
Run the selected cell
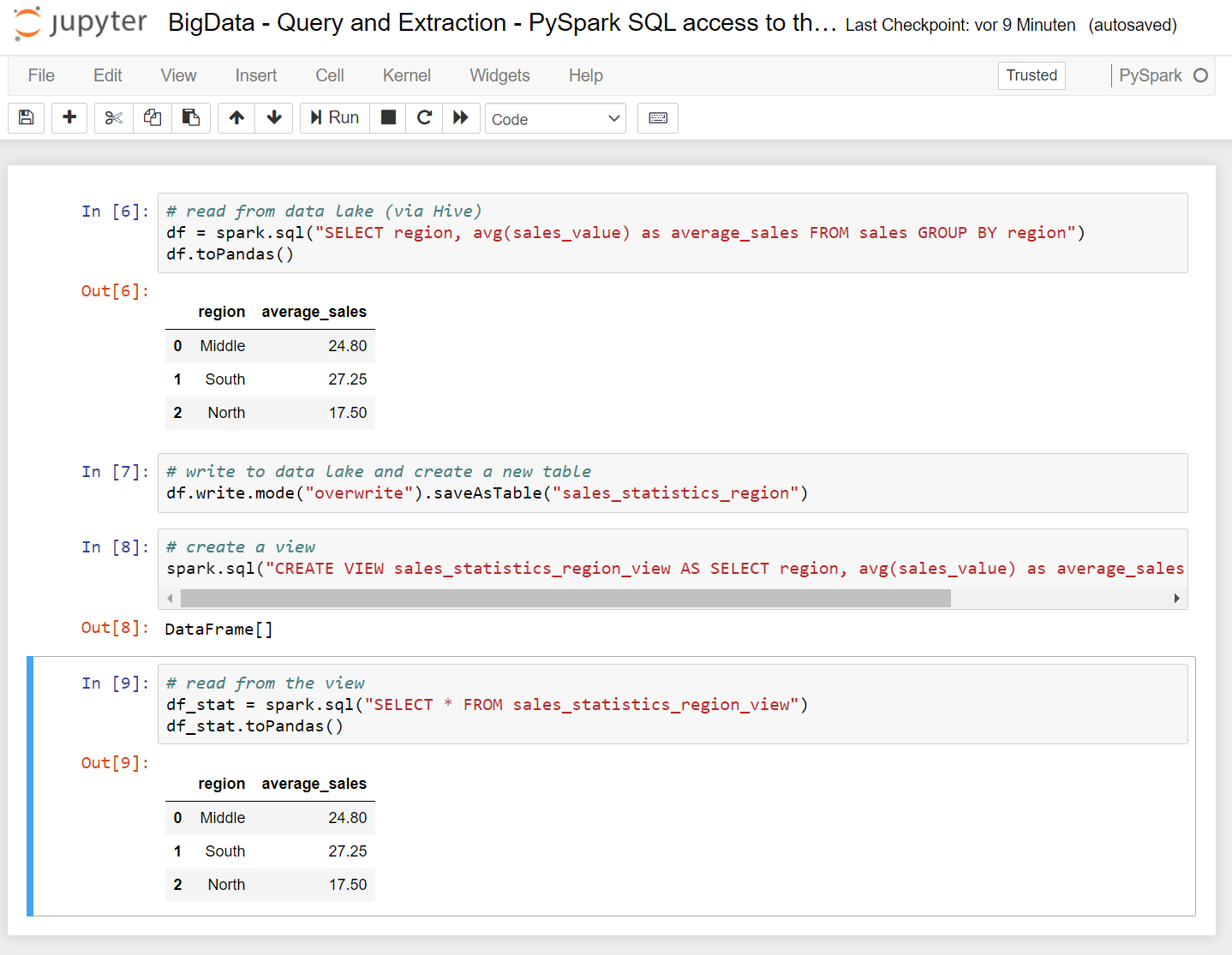click(335, 118)
